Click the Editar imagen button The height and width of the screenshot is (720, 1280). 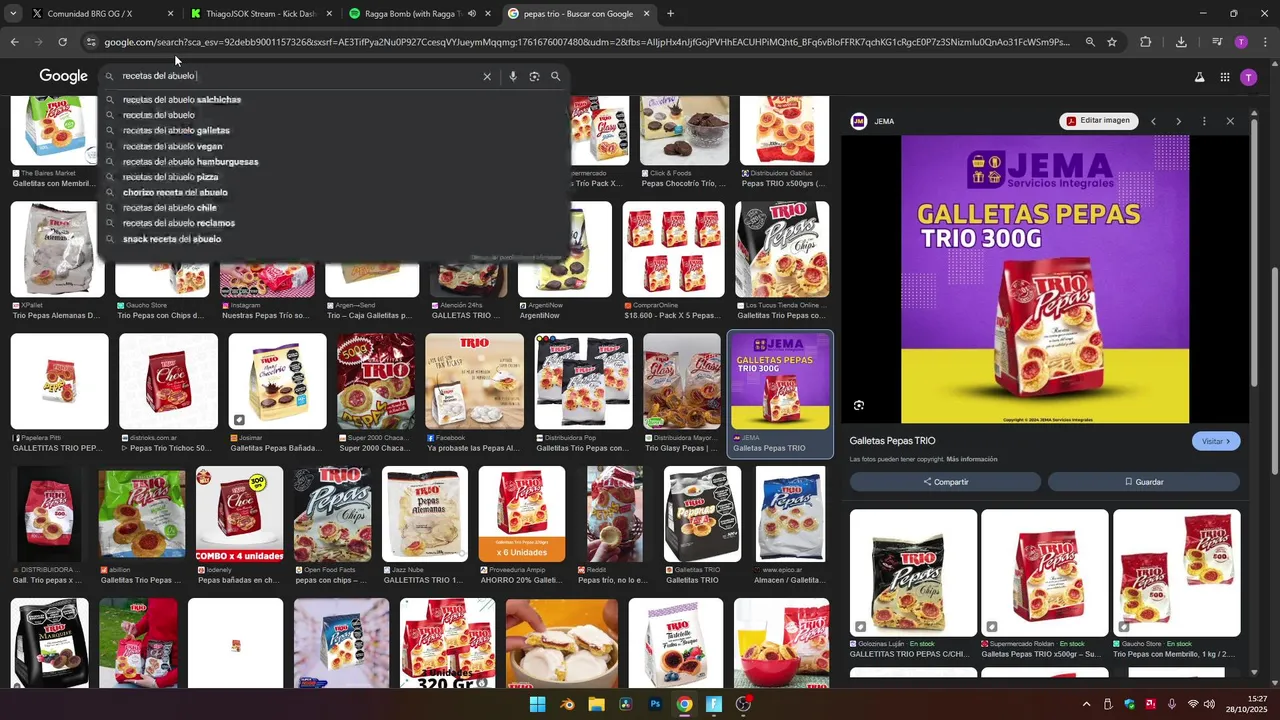(1098, 121)
